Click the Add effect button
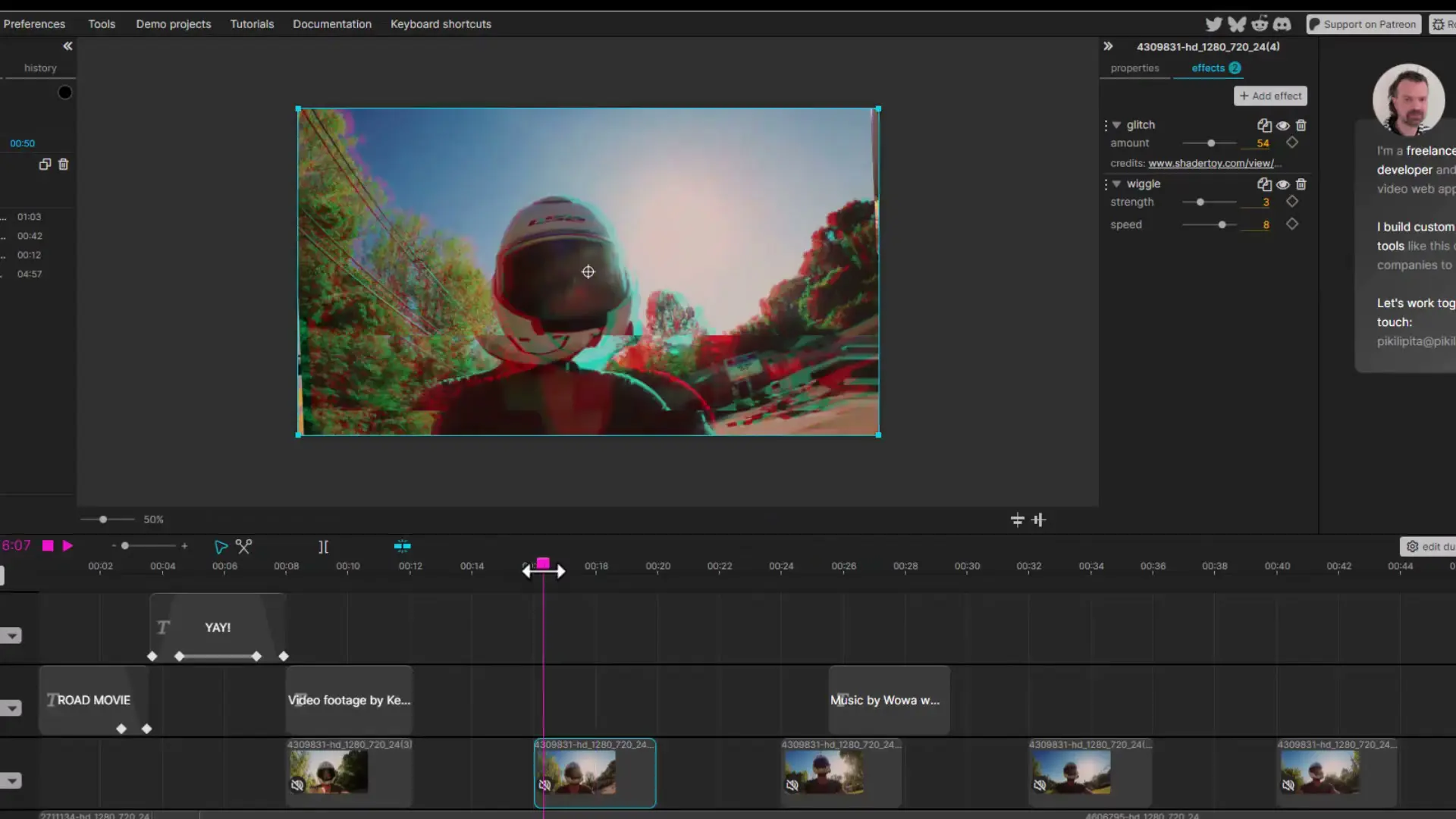This screenshot has height=819, width=1456. 1270,96
